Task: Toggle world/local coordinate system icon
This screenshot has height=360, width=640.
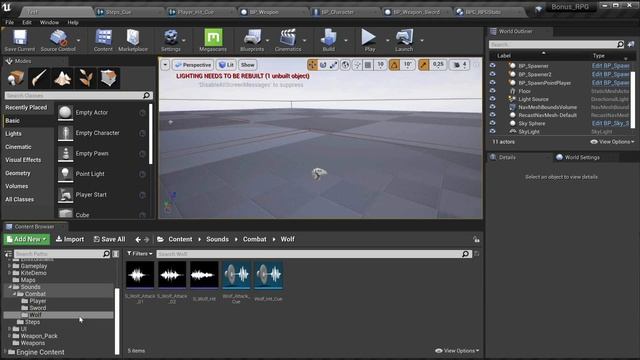Action: [x=345, y=65]
